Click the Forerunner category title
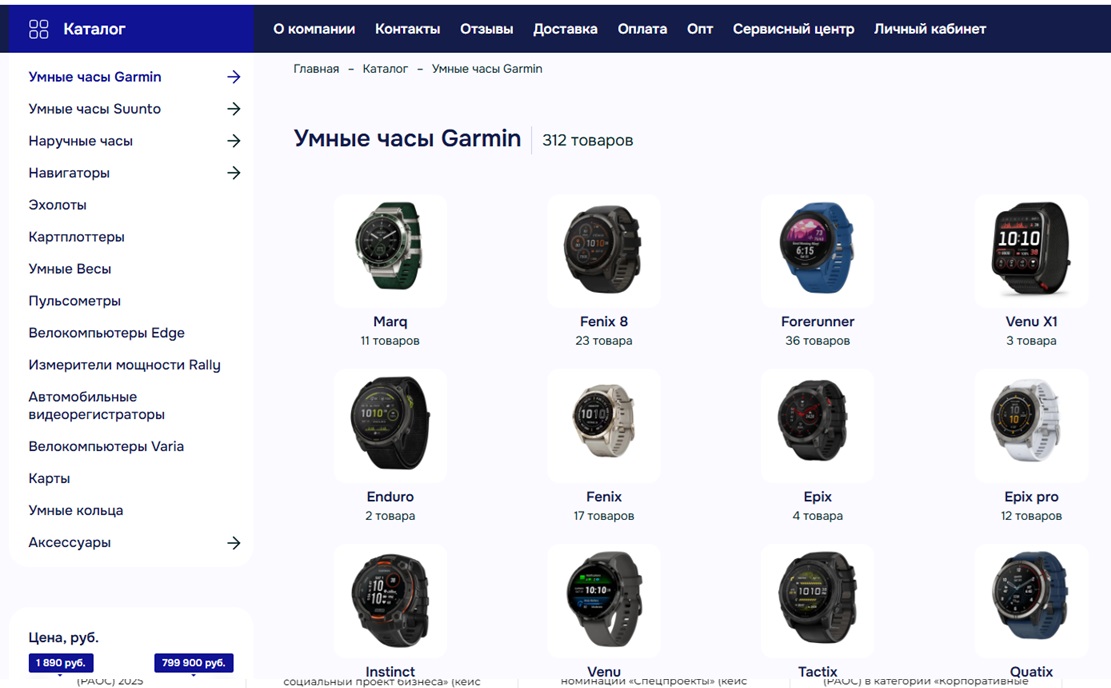This screenshot has width=1111, height=688. tap(817, 322)
